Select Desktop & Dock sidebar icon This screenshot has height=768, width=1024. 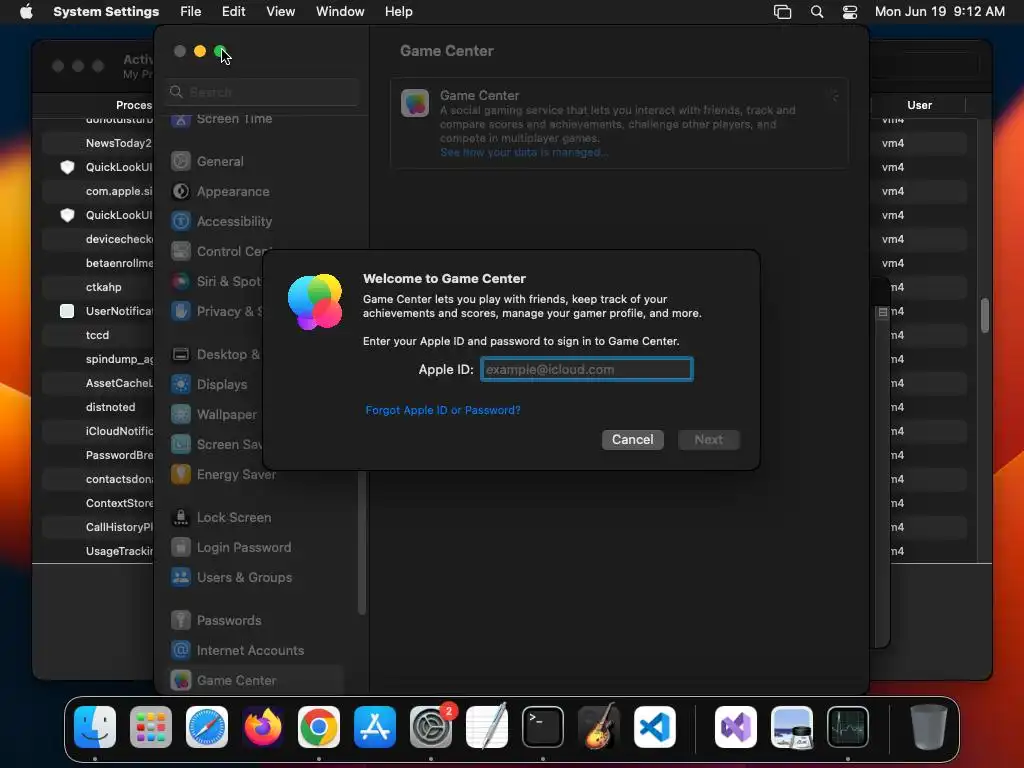tap(181, 355)
